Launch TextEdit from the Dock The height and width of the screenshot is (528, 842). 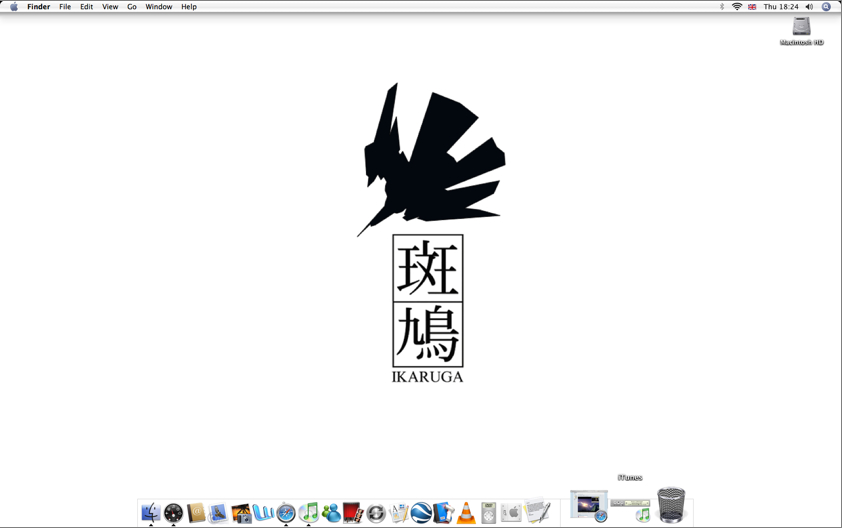click(x=537, y=511)
